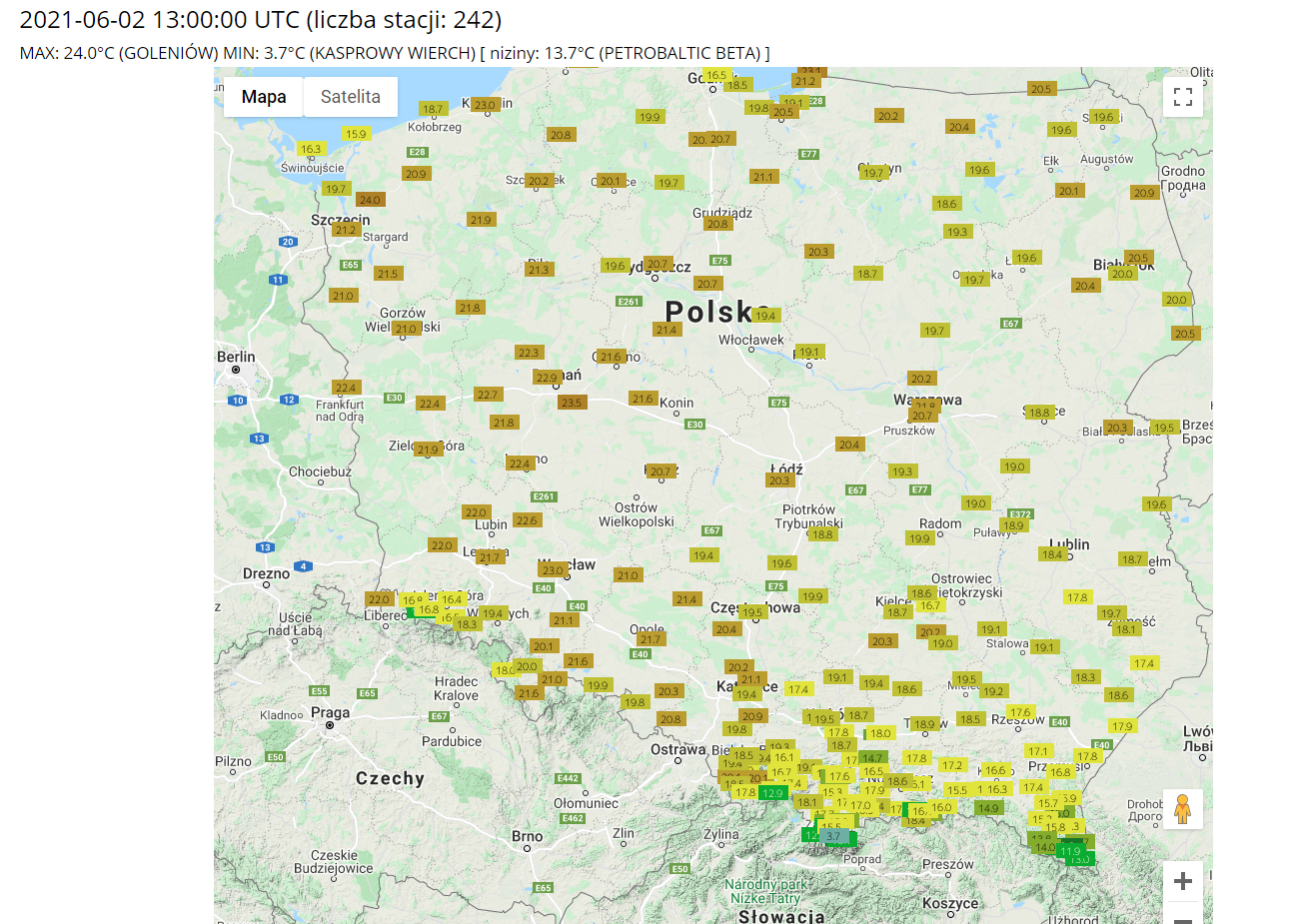Click the yellow 15.9 coastal marker
Screen dimensions: 1307x924
click(356, 134)
